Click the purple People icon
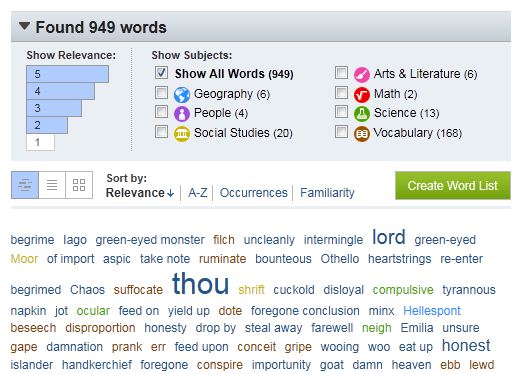Screen dimensions: 517x374 click(182, 114)
